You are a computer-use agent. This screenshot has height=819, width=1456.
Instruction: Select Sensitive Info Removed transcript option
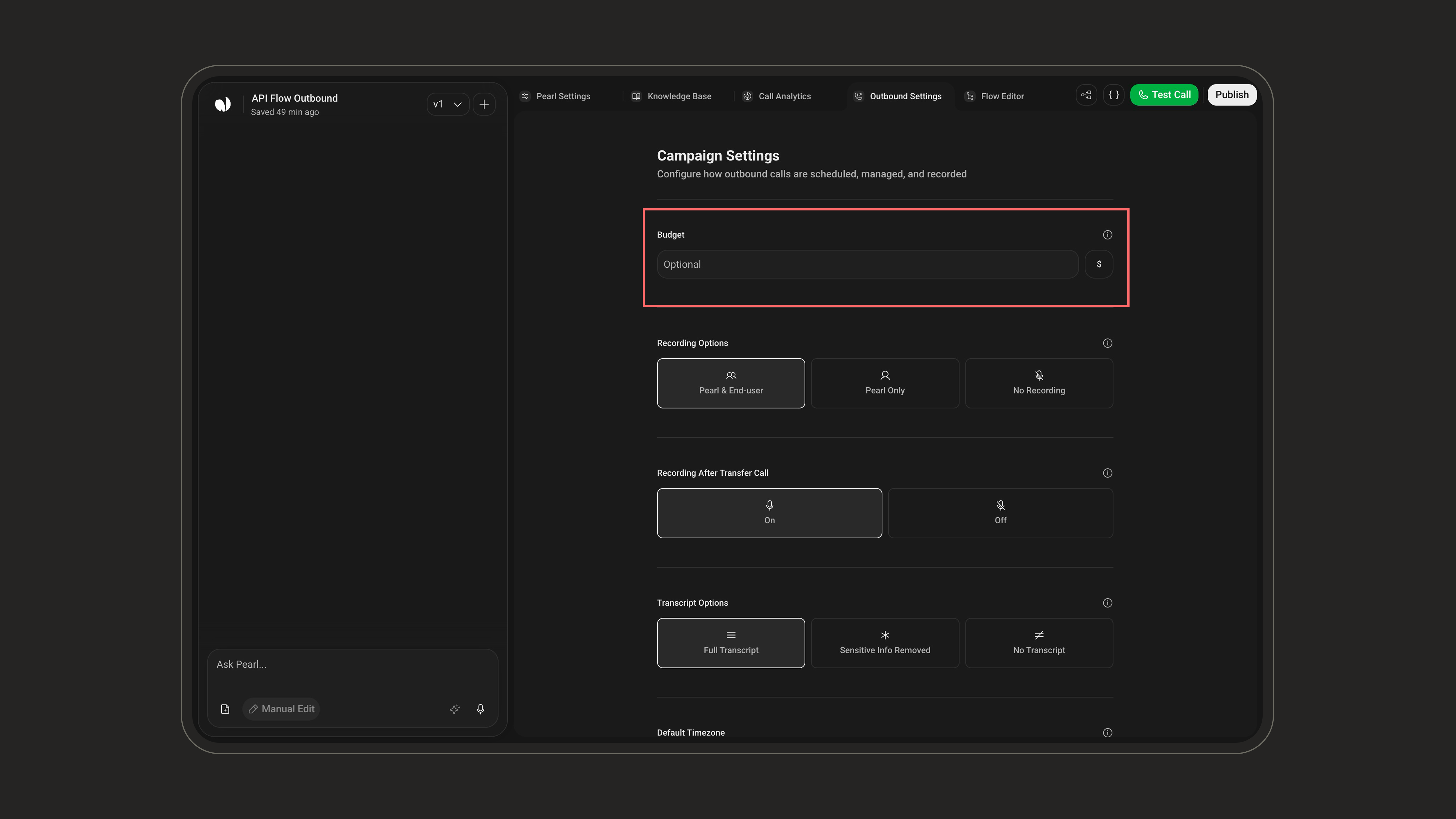coord(885,643)
